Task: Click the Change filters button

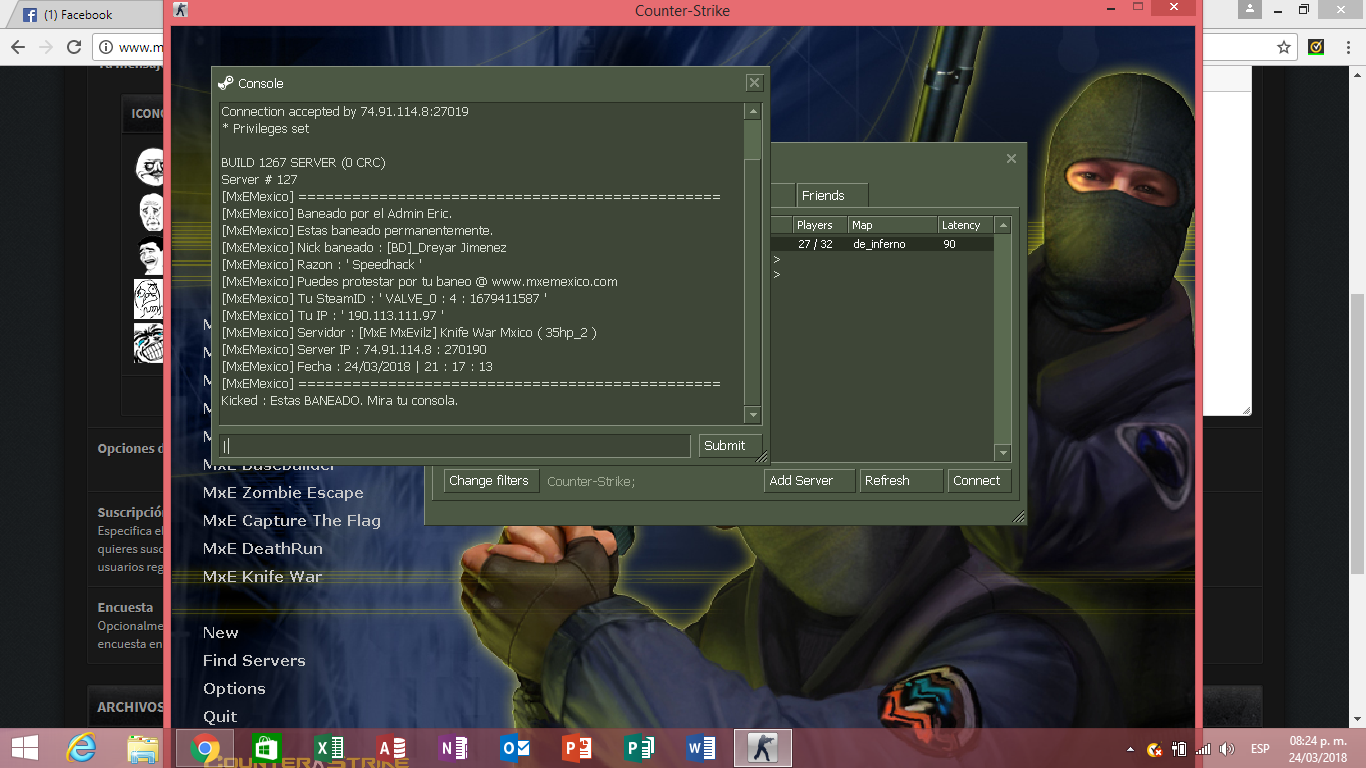Action: [492, 481]
